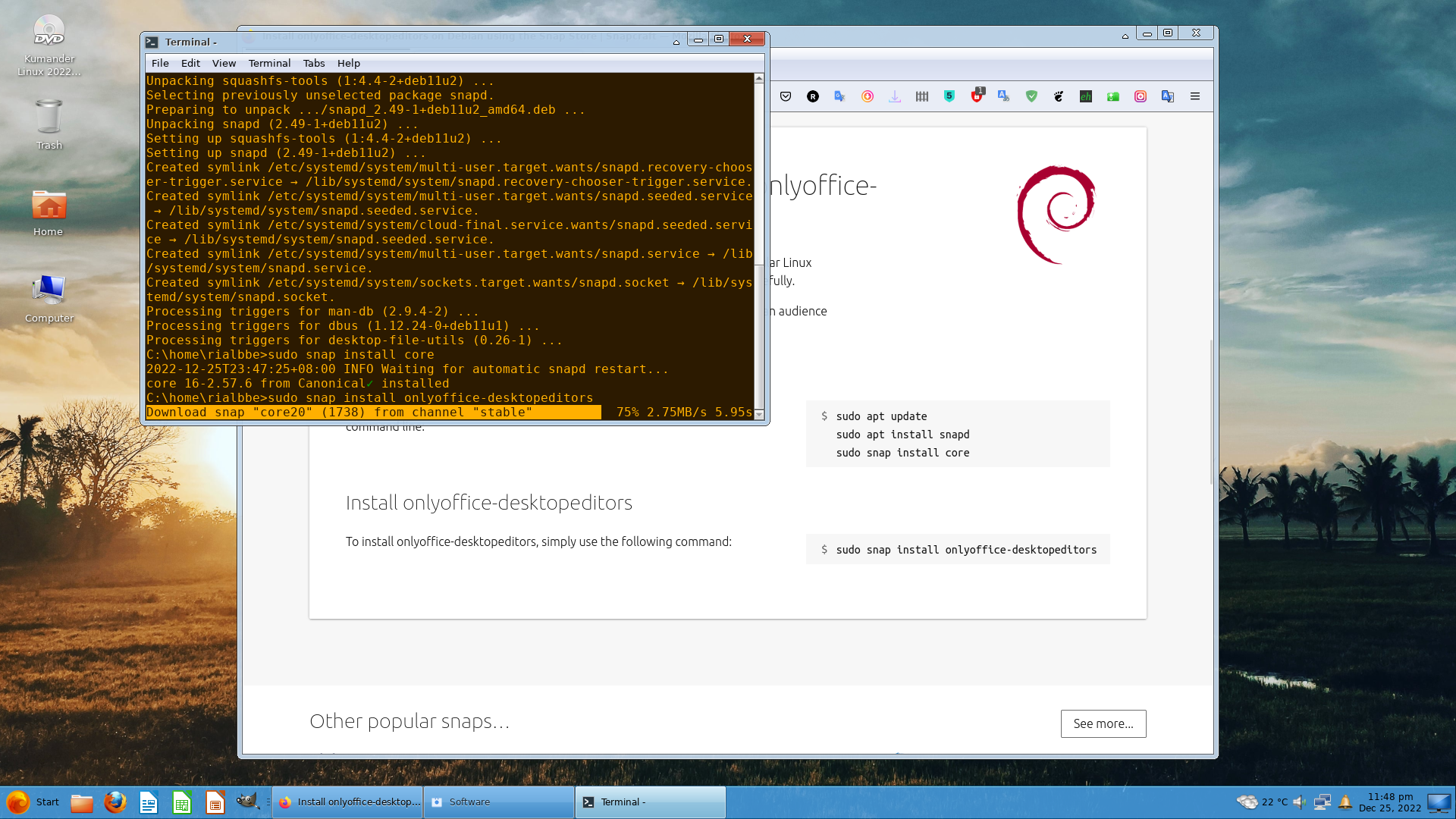Screen dimensions: 1456x819
Task: Click the Terminal window roll-up arrow button
Action: [x=676, y=42]
